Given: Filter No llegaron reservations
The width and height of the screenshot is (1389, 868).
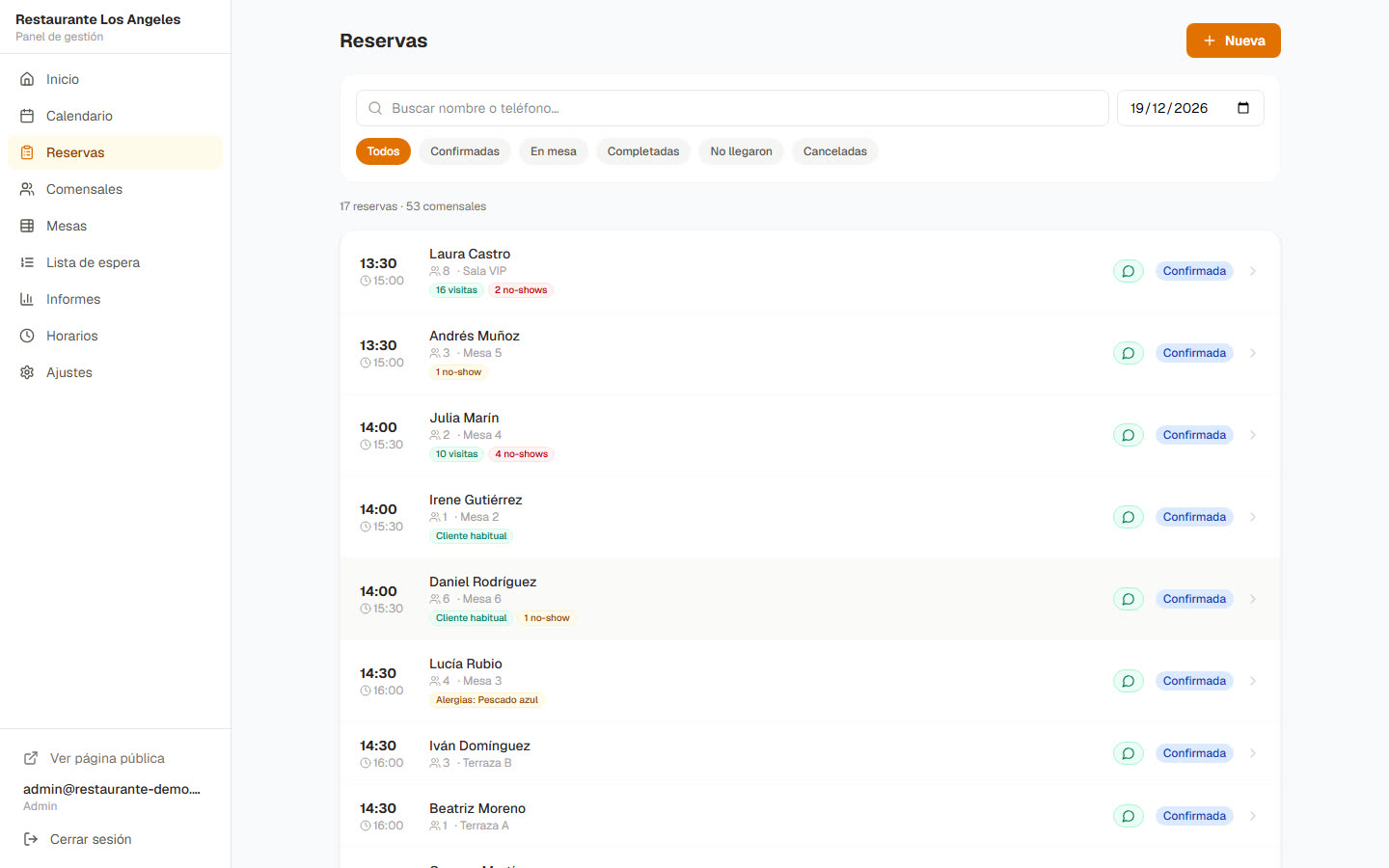Looking at the screenshot, I should [x=742, y=151].
